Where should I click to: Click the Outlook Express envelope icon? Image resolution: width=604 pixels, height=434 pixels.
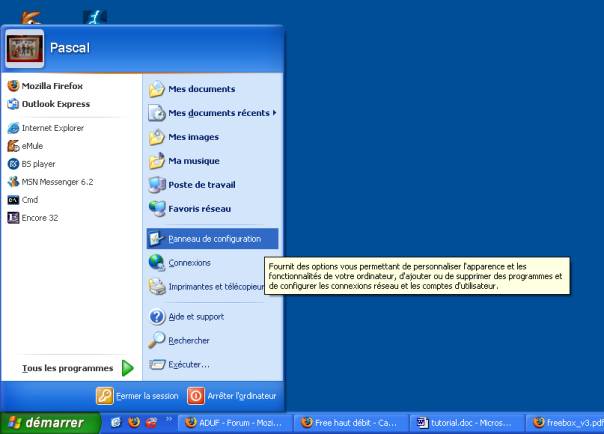13,104
